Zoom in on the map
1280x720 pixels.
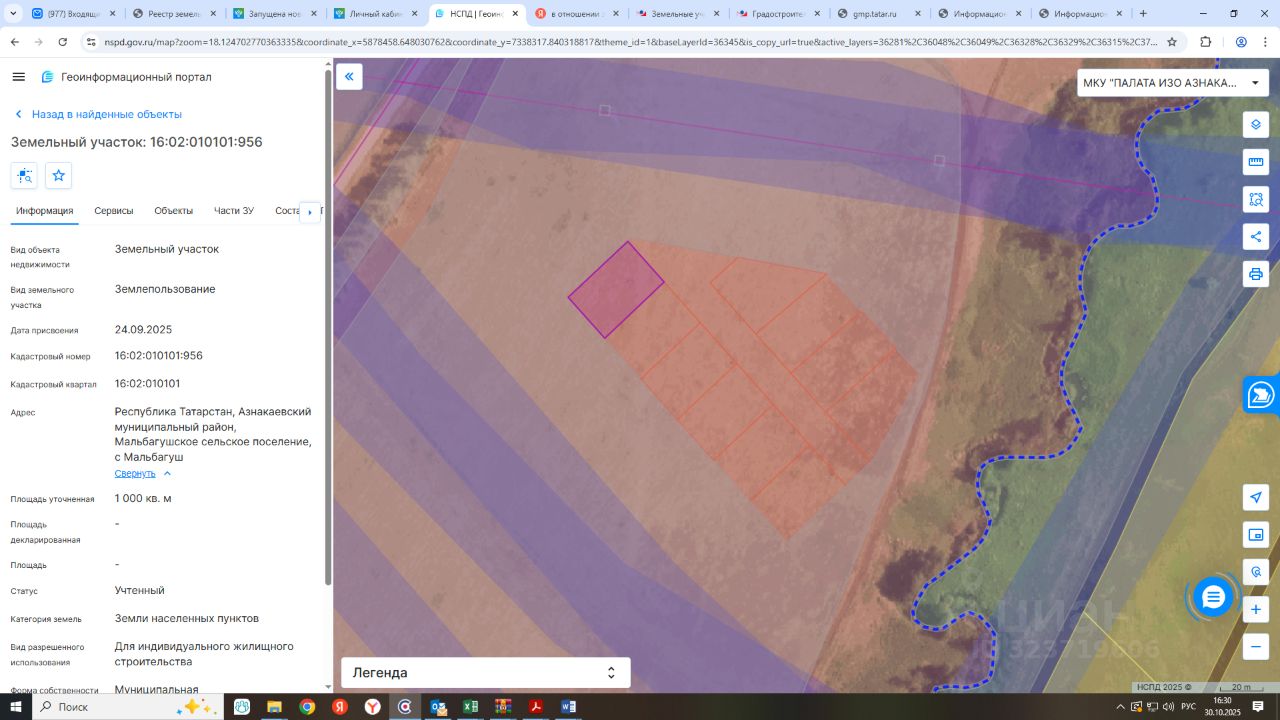[x=1256, y=609]
